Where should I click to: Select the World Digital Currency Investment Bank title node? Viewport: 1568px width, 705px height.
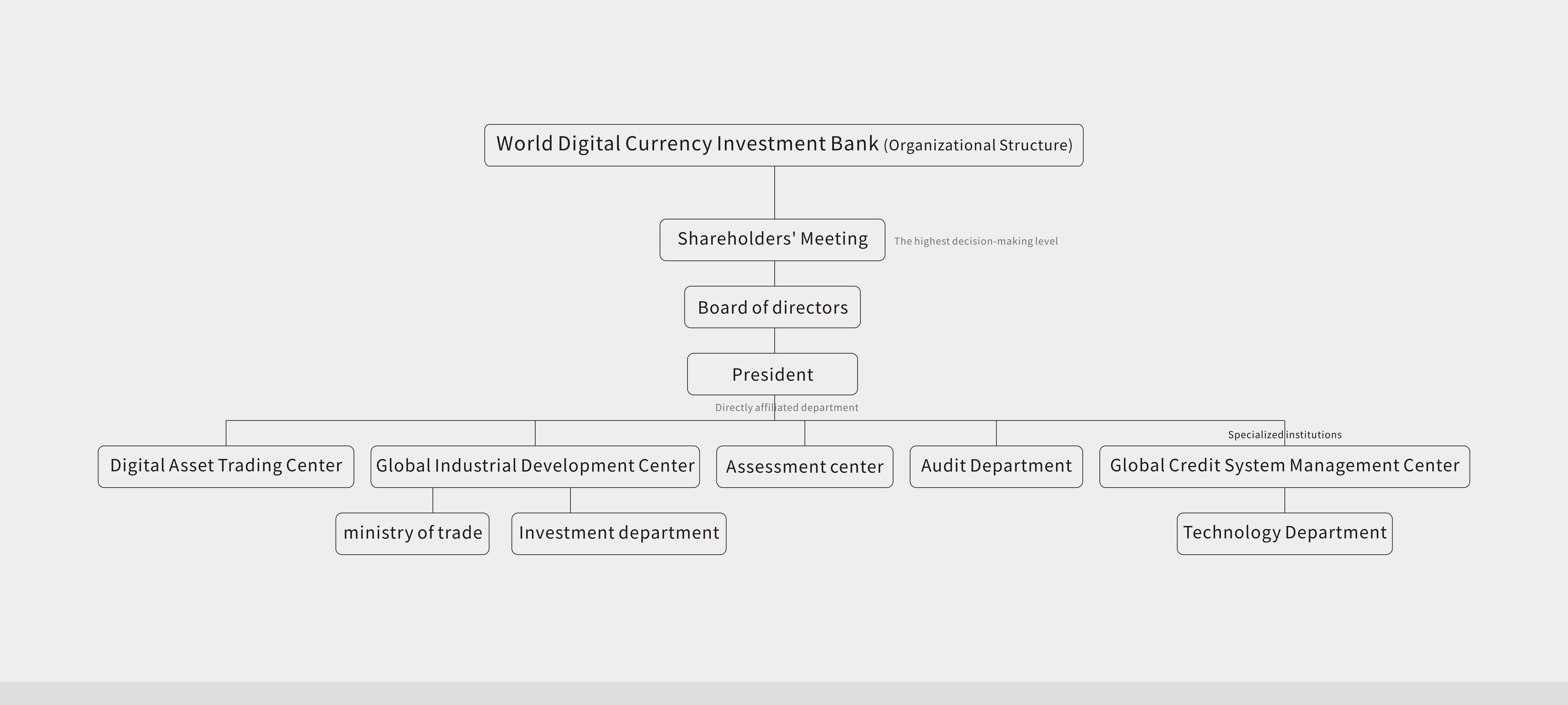(x=783, y=145)
